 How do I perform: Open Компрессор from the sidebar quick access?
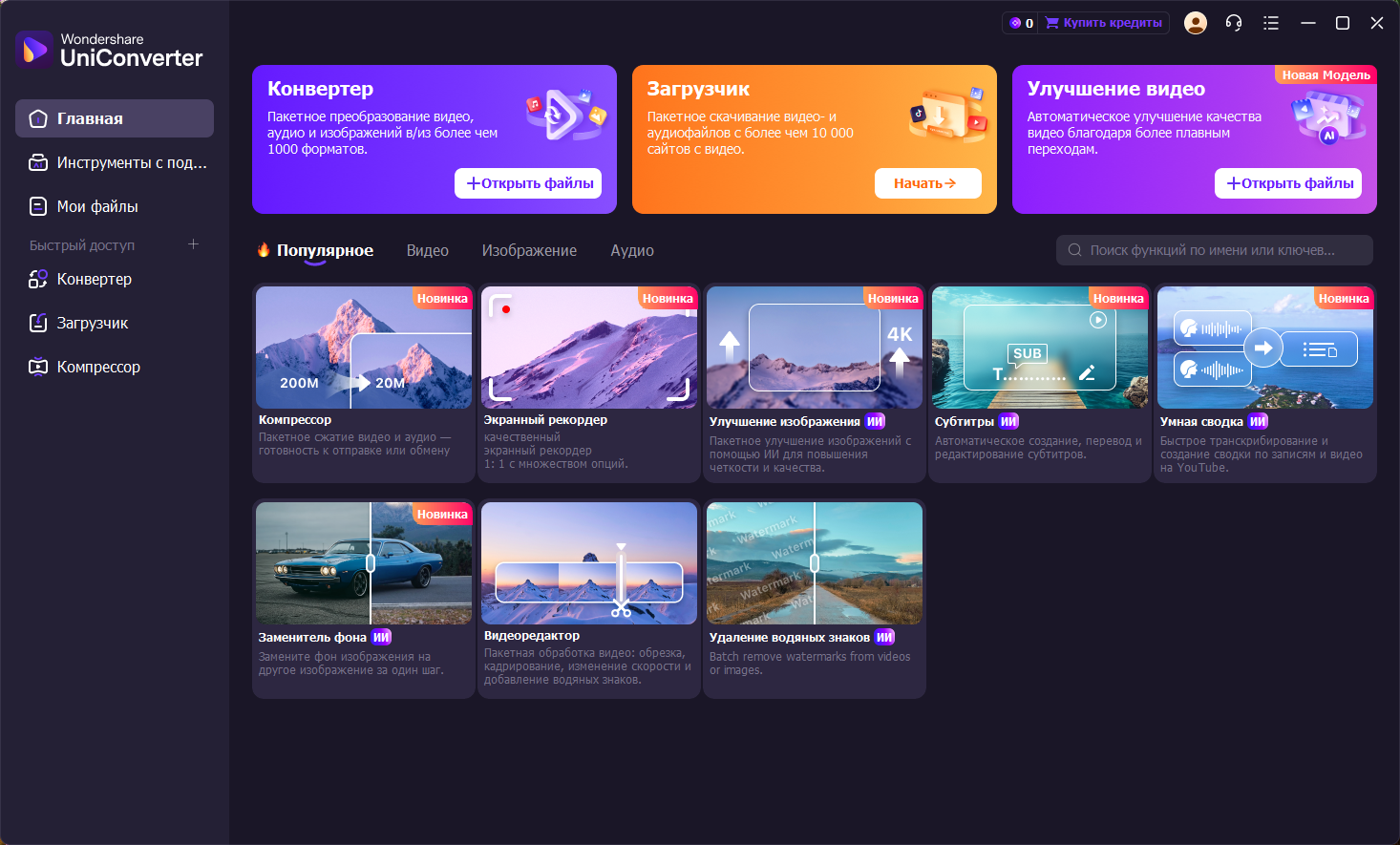click(97, 367)
